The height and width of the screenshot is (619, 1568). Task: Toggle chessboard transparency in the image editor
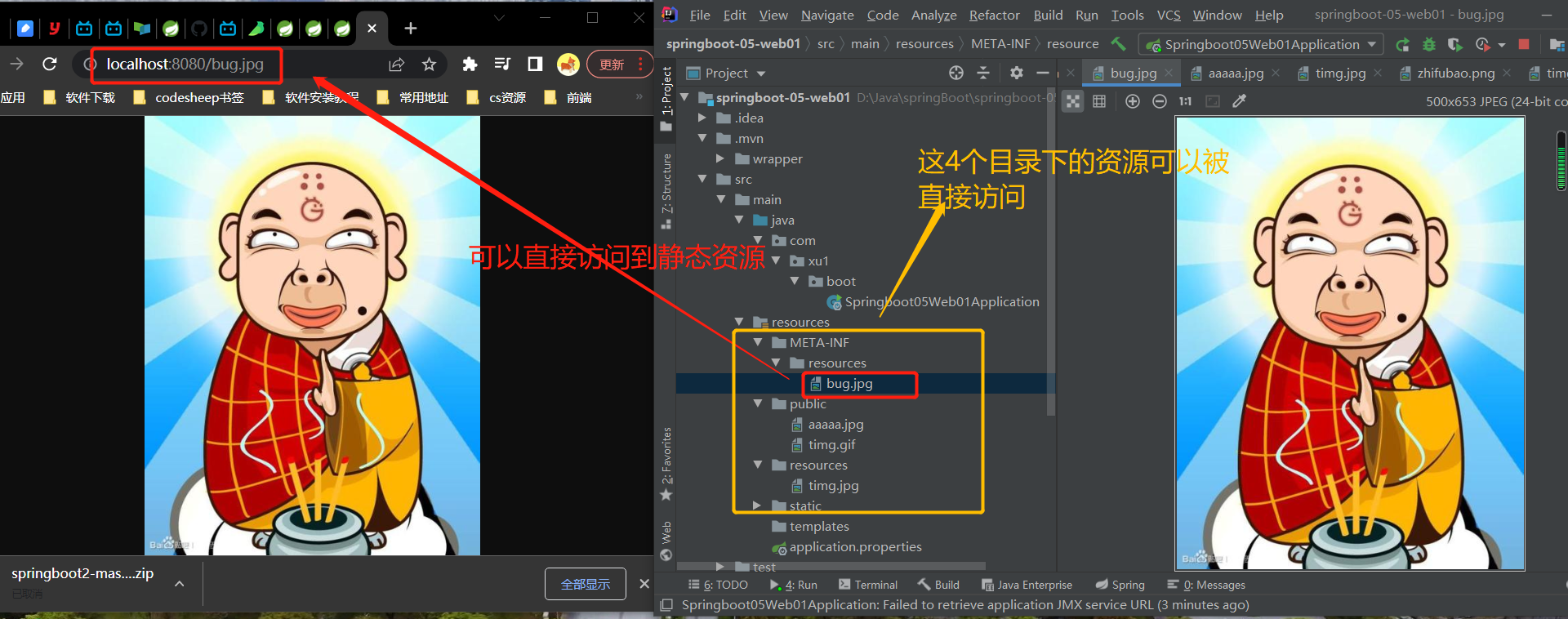(1073, 101)
